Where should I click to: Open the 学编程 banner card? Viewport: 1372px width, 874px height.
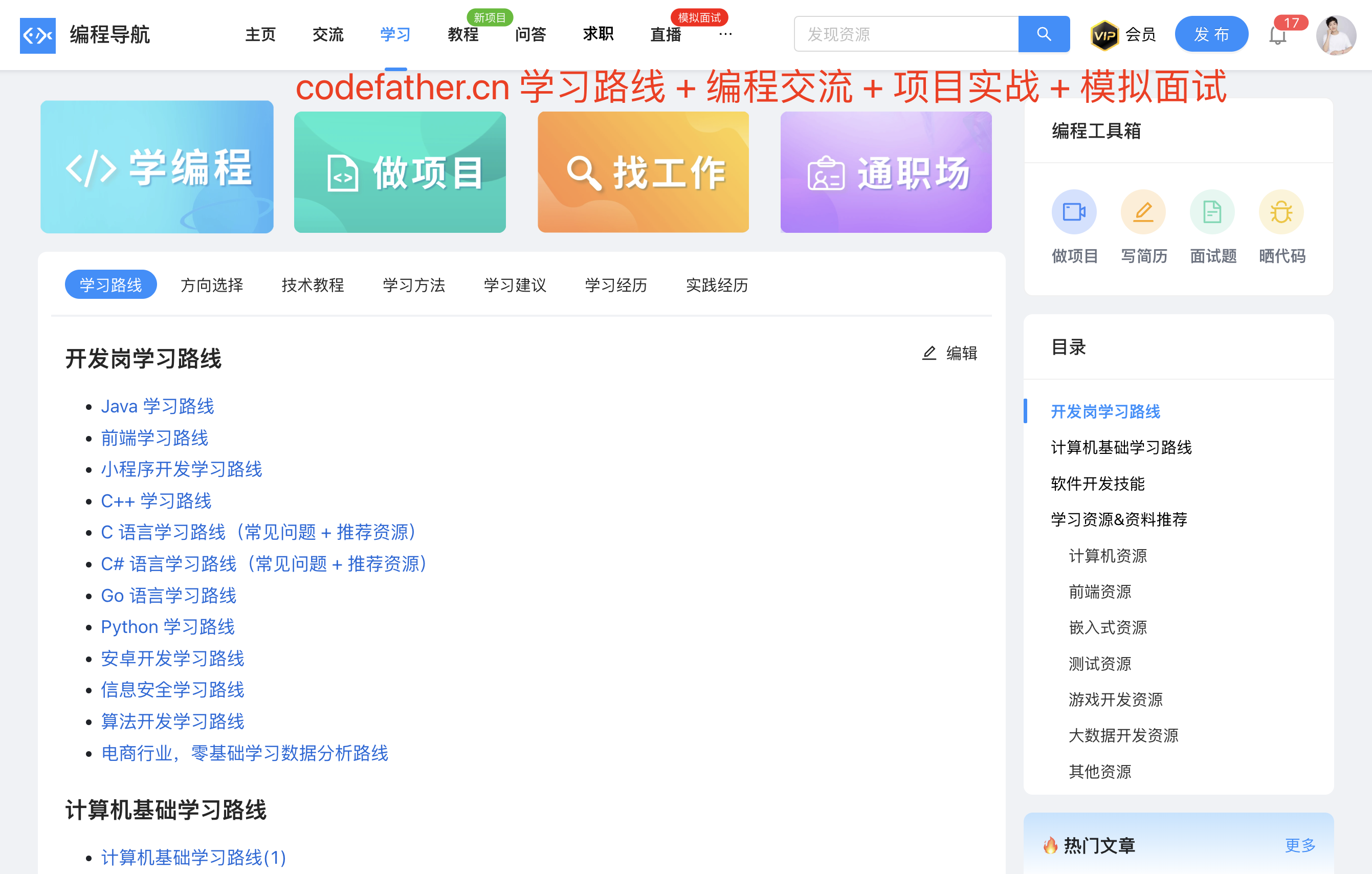coord(157,167)
